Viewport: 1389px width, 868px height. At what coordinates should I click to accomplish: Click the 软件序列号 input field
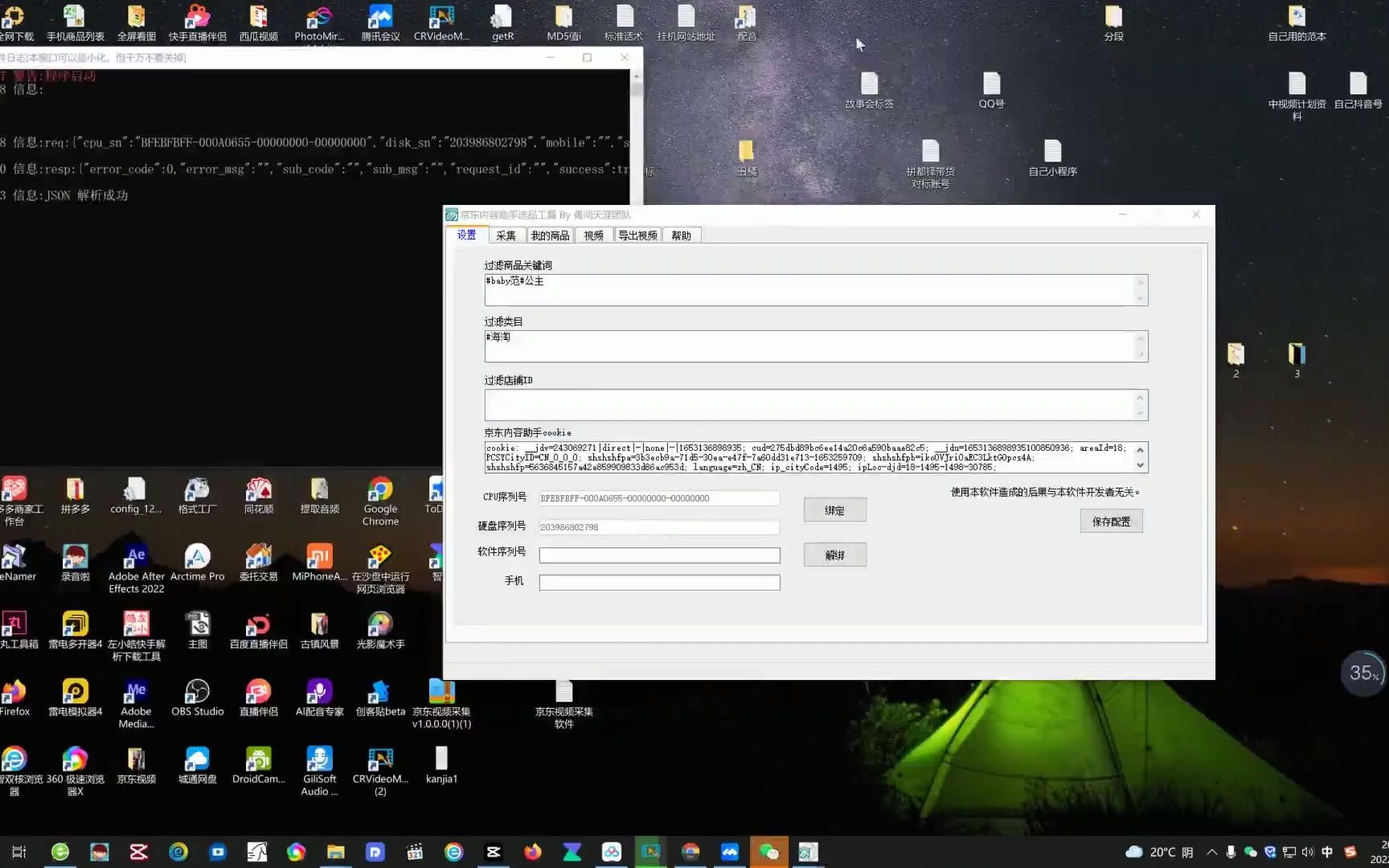pyautogui.click(x=659, y=555)
